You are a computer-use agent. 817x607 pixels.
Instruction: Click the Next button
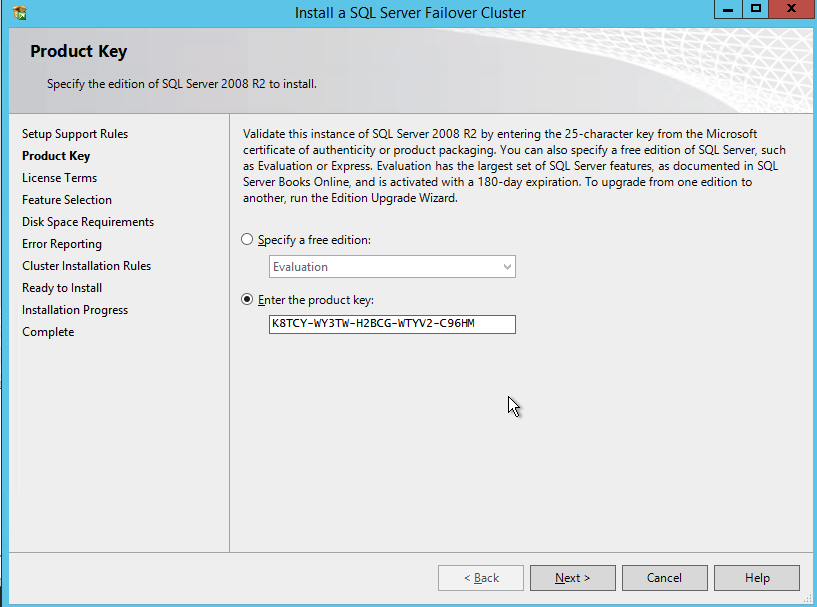point(572,578)
